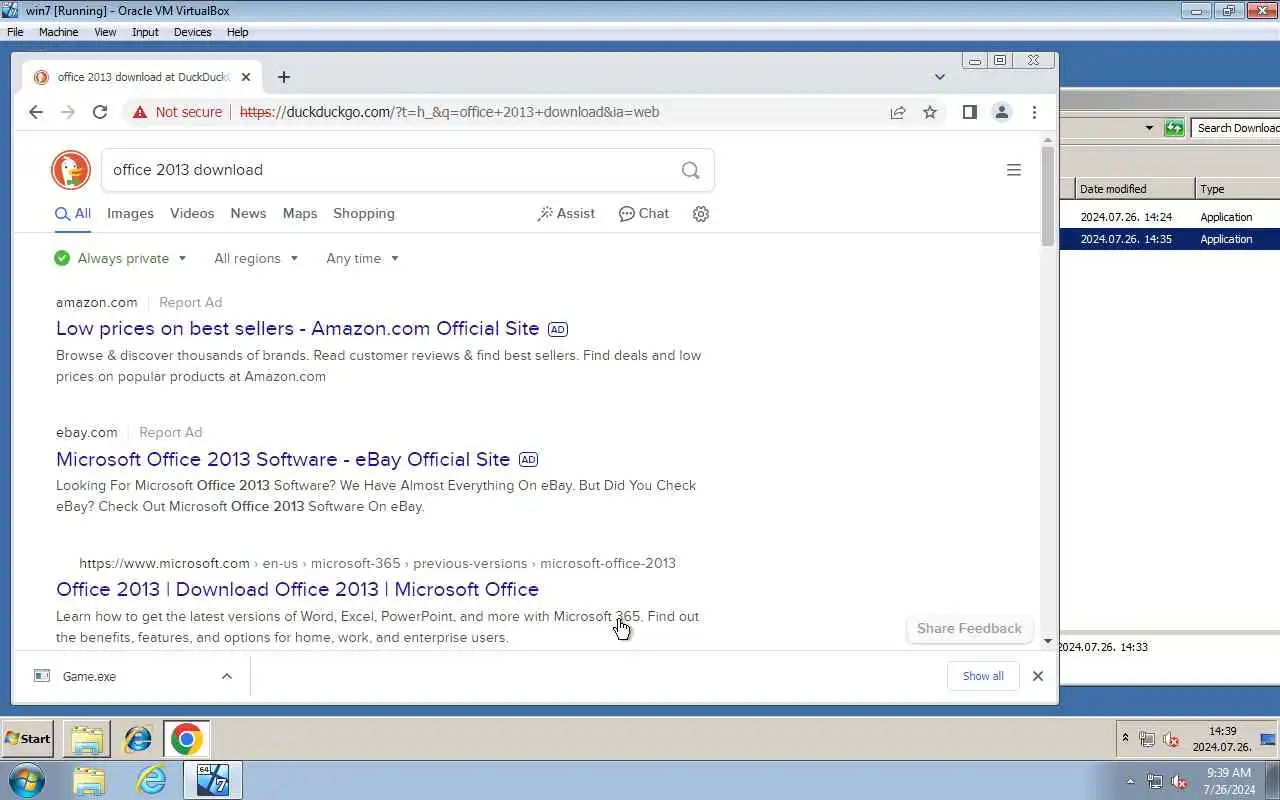Open Any time filter dropdown
1280x800 pixels.
coord(362,258)
